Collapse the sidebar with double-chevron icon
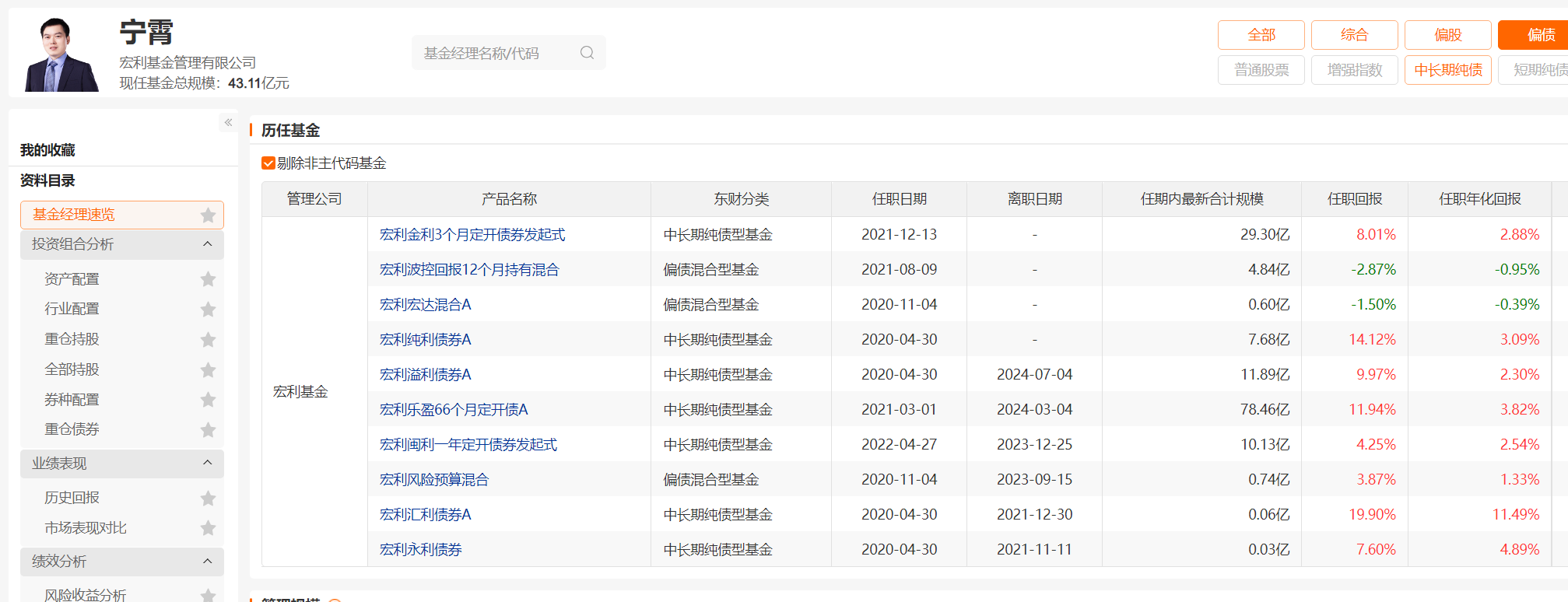This screenshot has width=1568, height=602. 228,123
